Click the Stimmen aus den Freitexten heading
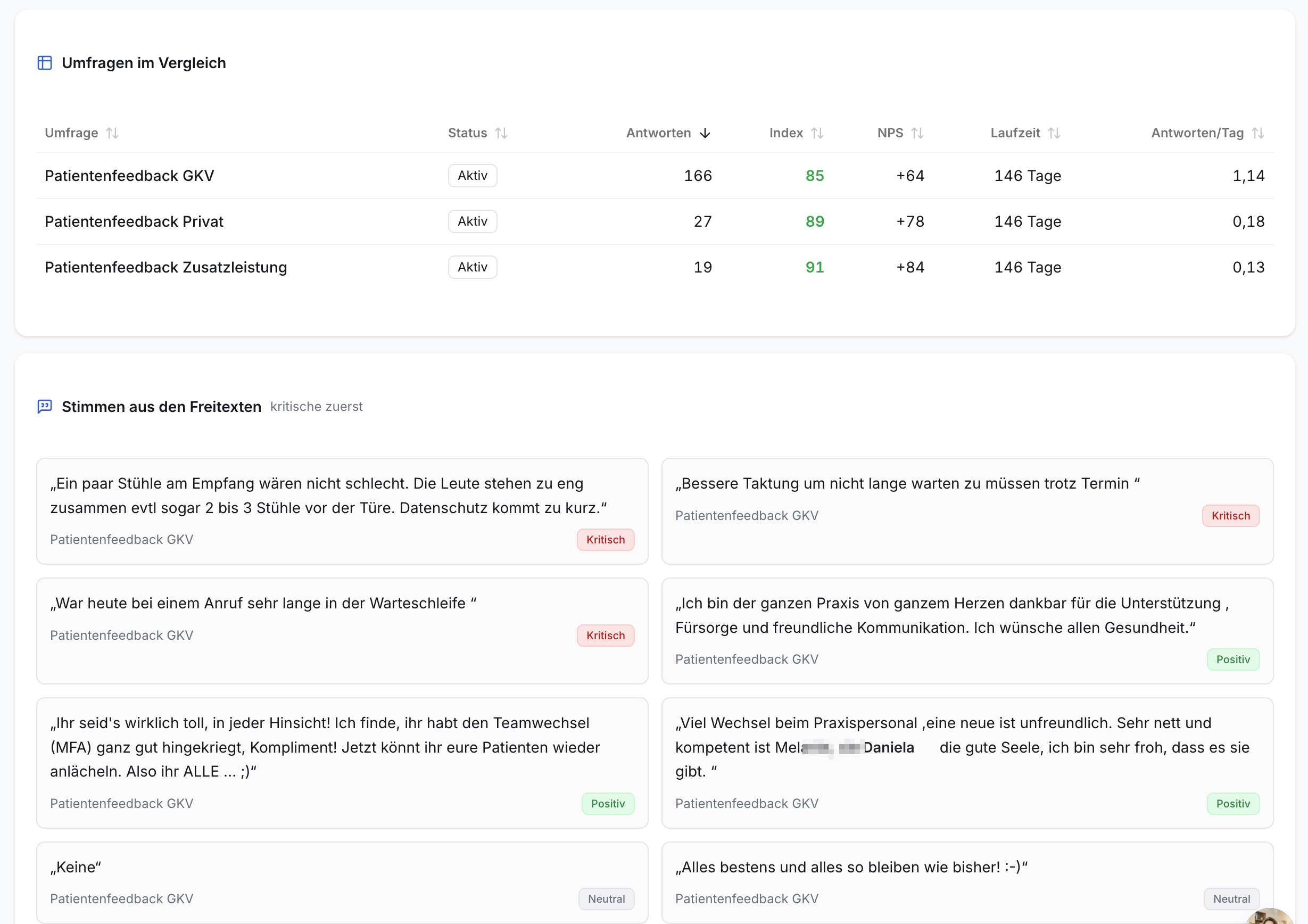 [x=161, y=407]
